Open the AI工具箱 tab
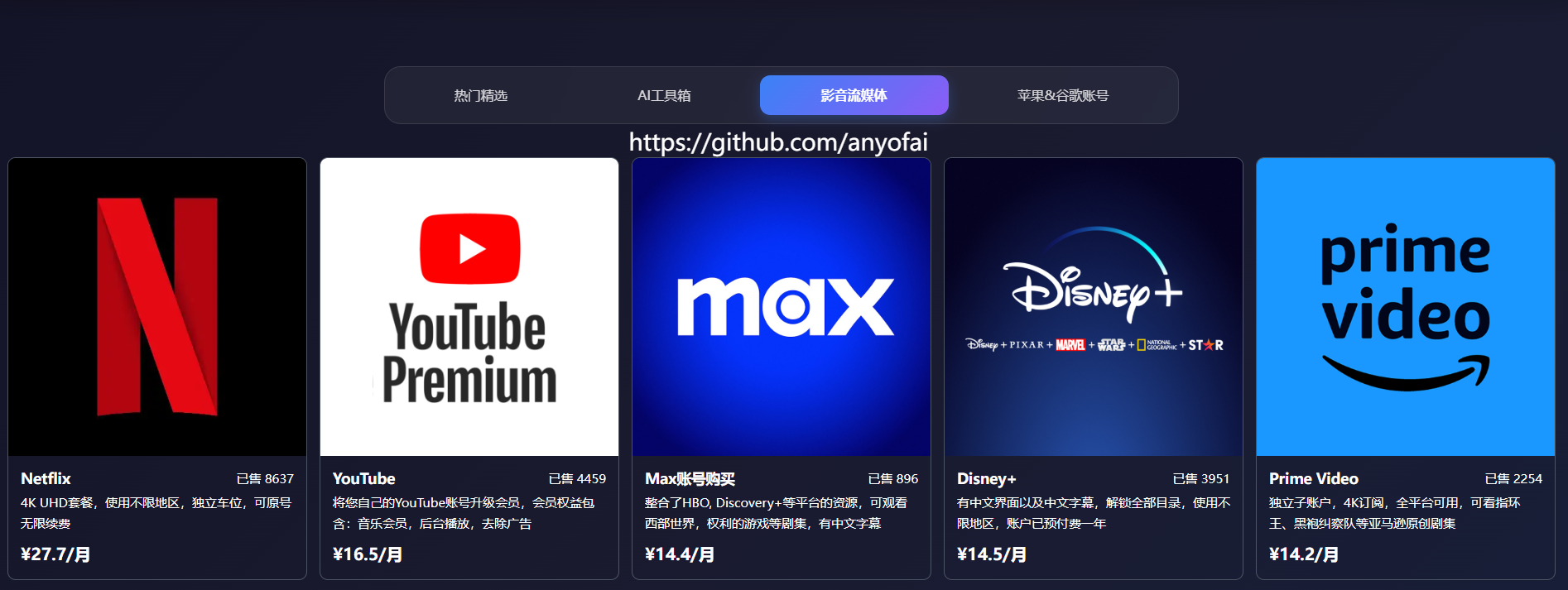Image resolution: width=1568 pixels, height=590 pixels. click(x=664, y=96)
